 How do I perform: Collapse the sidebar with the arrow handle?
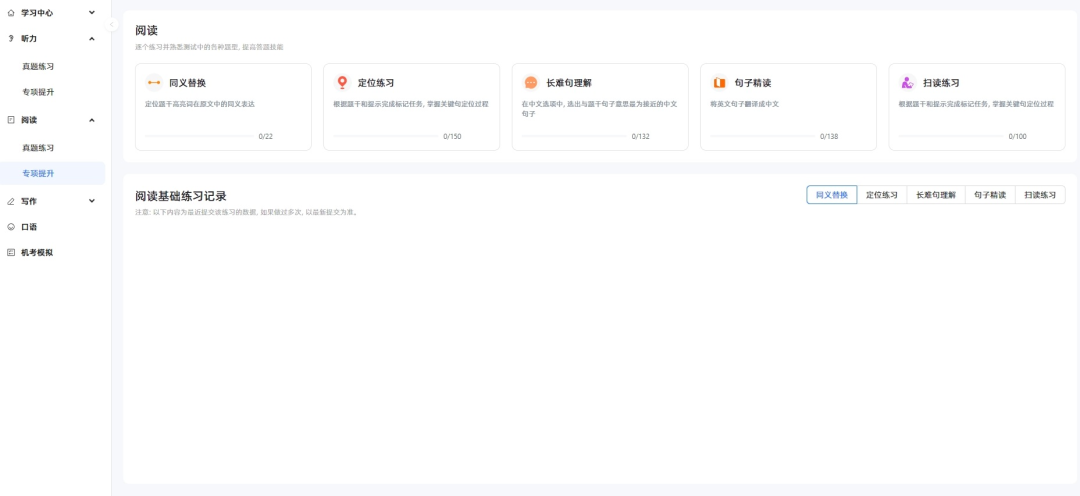pos(112,24)
